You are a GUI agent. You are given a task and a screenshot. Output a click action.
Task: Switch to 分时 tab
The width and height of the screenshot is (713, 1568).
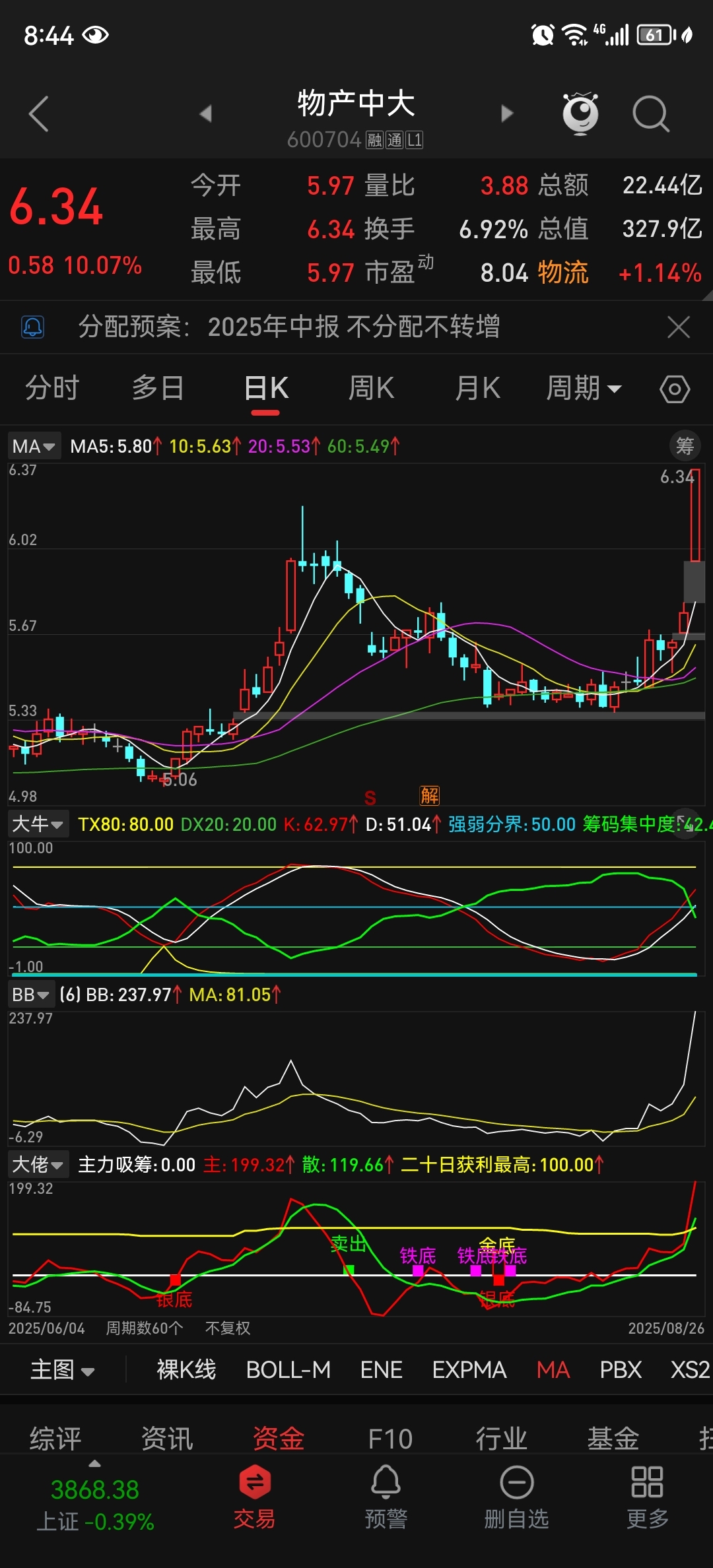coord(52,388)
